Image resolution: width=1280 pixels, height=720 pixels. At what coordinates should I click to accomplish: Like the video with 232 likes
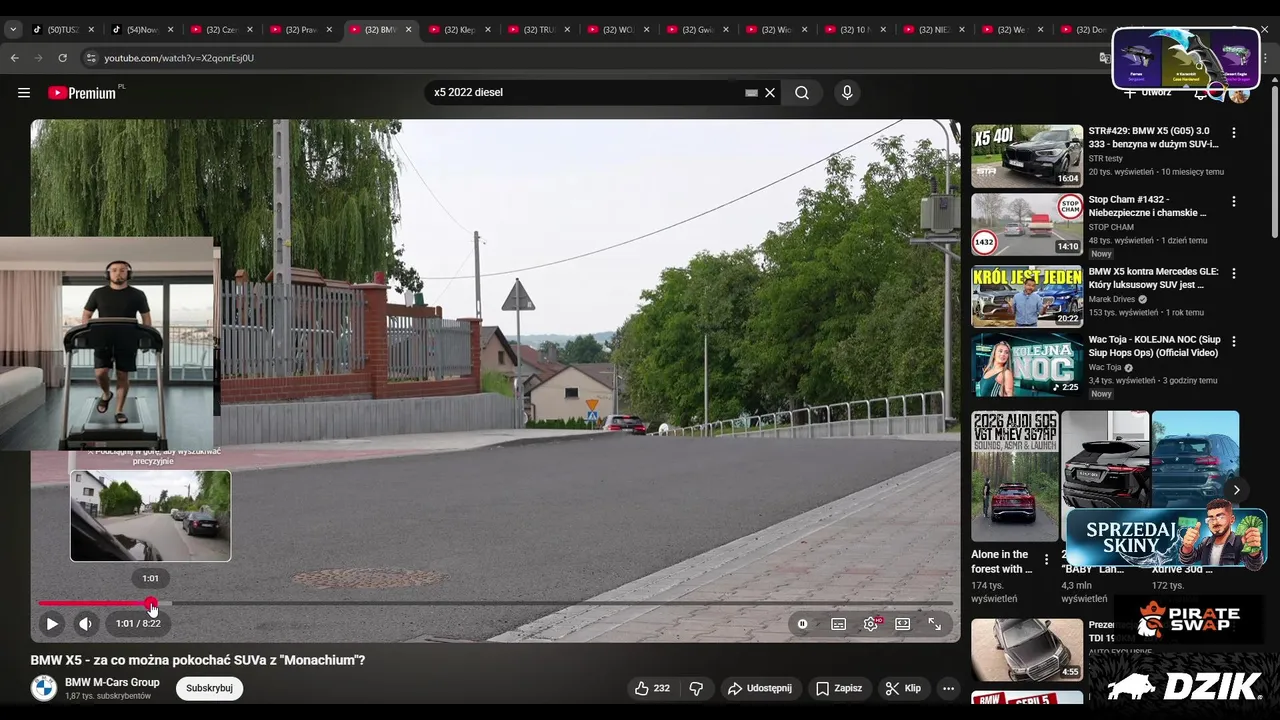pos(651,688)
